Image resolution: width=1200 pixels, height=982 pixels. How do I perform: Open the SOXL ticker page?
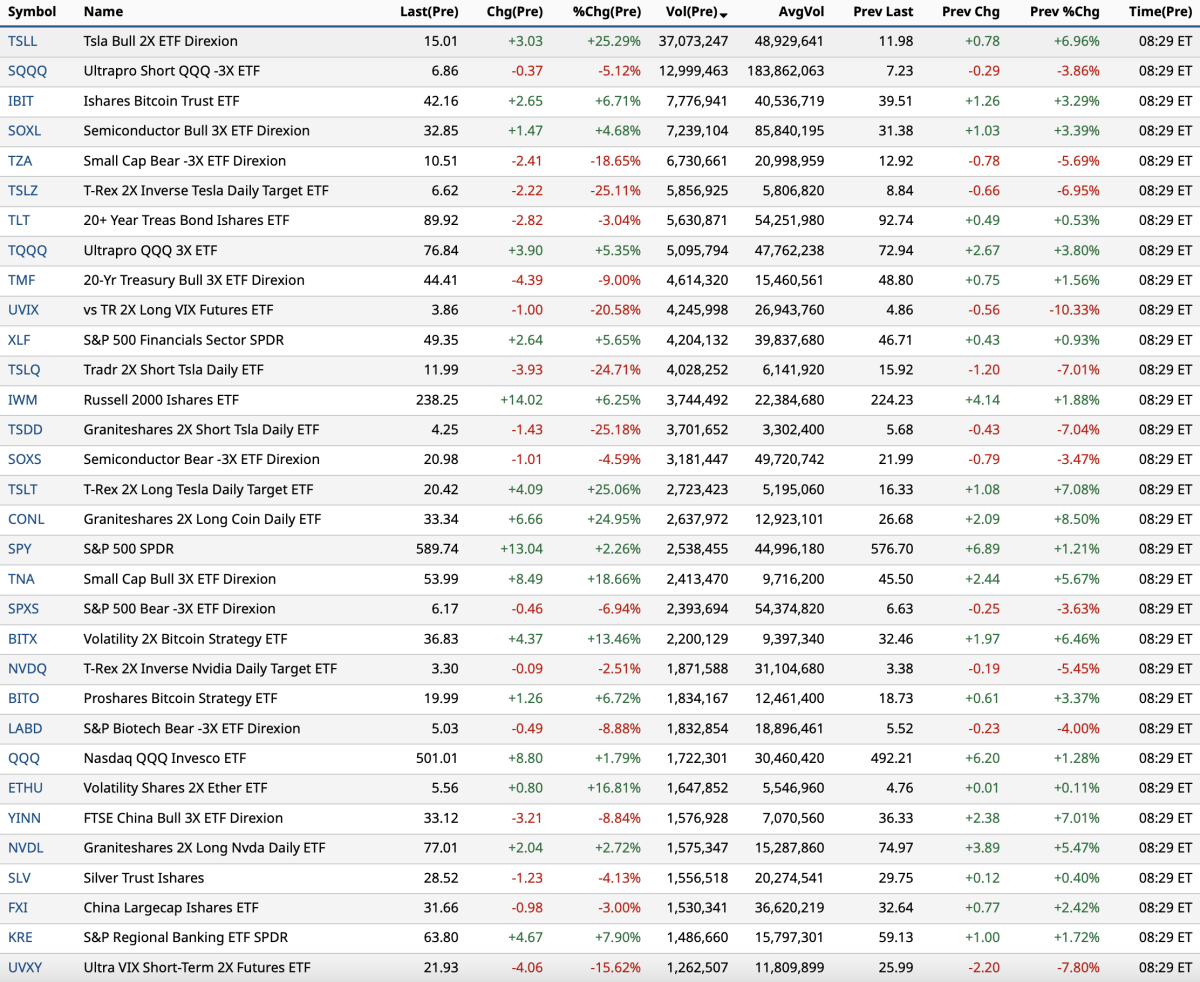click(25, 131)
